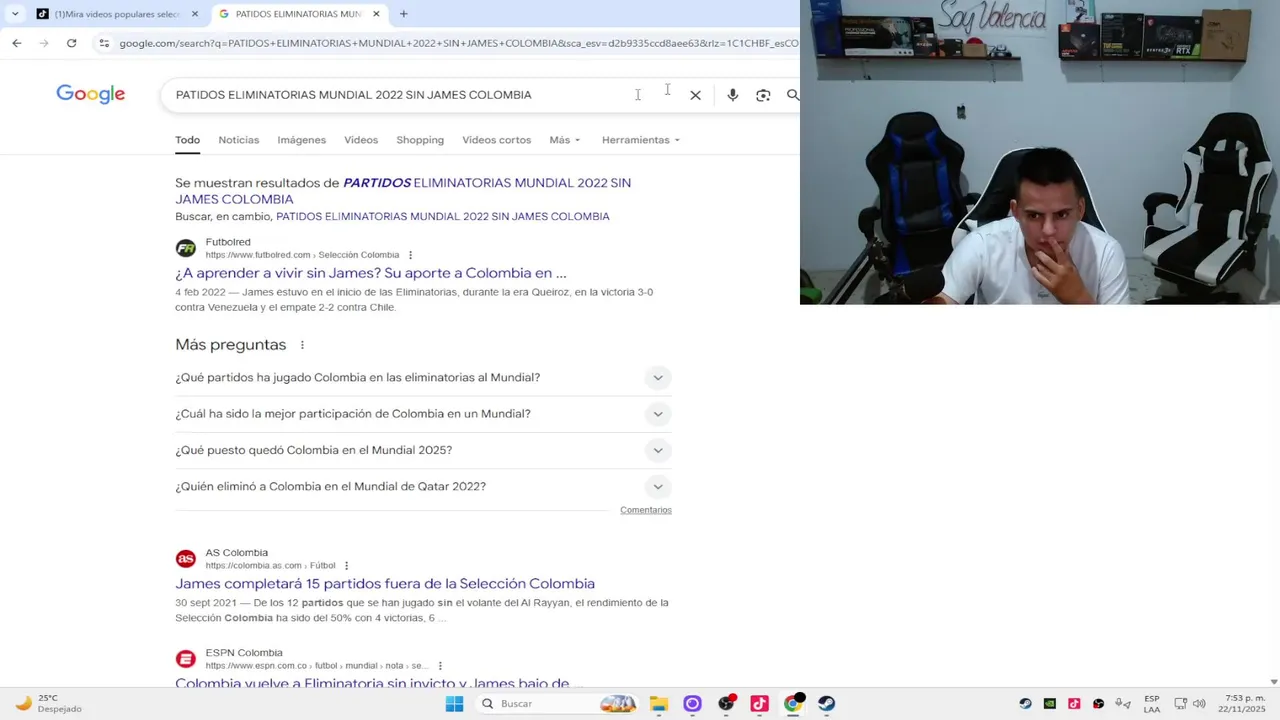The width and height of the screenshot is (1280, 720).
Task: Switch to the Noticias tab
Action: [239, 140]
